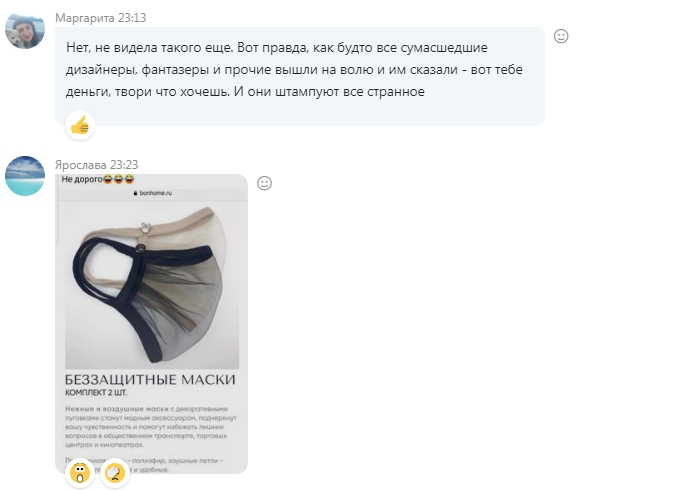Image resolution: width=681 pixels, height=491 pixels.
Task: Click the bonhome.ru address in the screenshot
Action: (x=155, y=193)
